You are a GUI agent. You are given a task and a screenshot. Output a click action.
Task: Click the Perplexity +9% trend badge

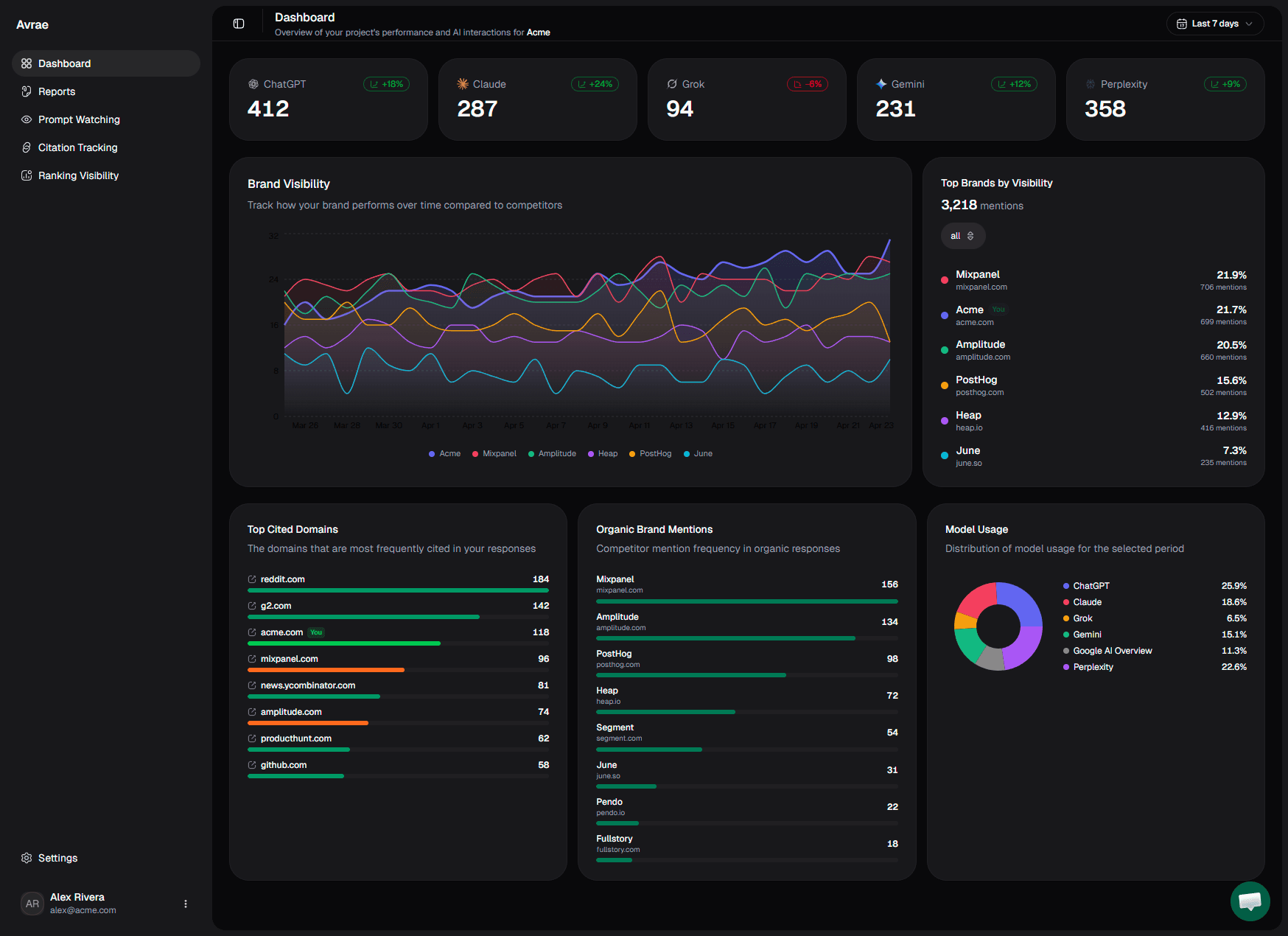1225,84
